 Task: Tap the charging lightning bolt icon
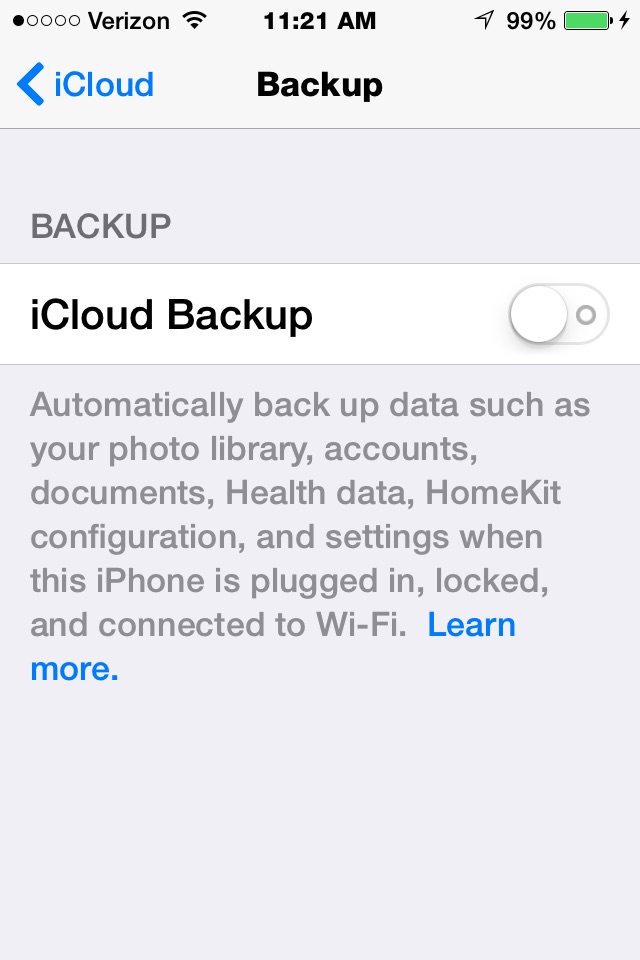624,21
